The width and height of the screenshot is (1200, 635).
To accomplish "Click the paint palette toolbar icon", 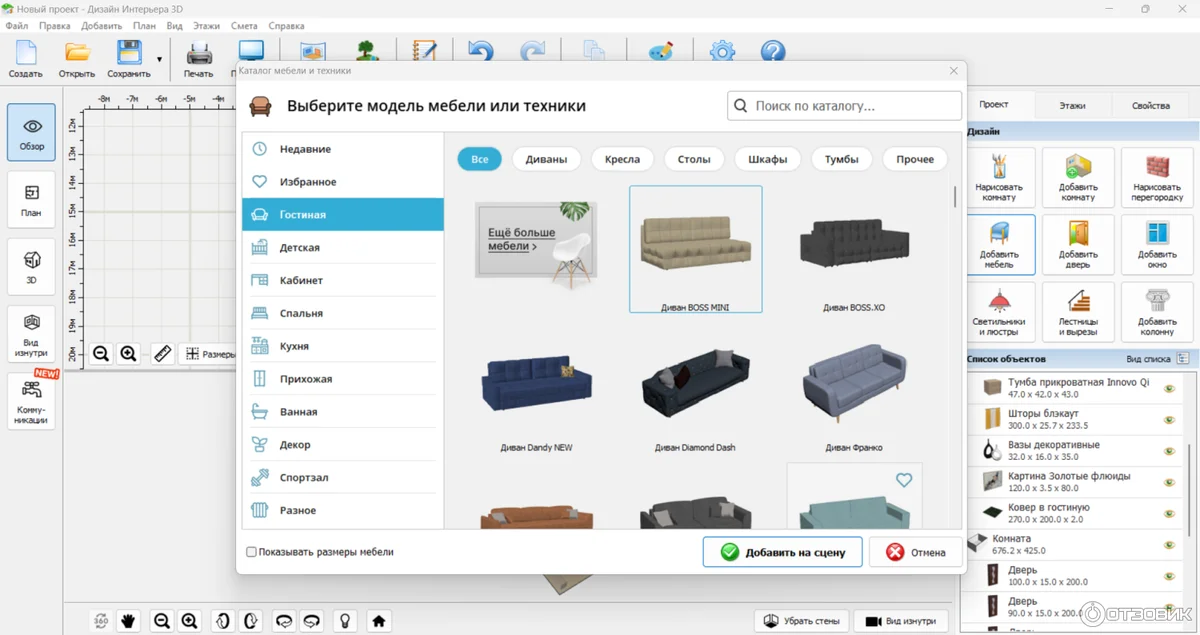I will [x=661, y=52].
